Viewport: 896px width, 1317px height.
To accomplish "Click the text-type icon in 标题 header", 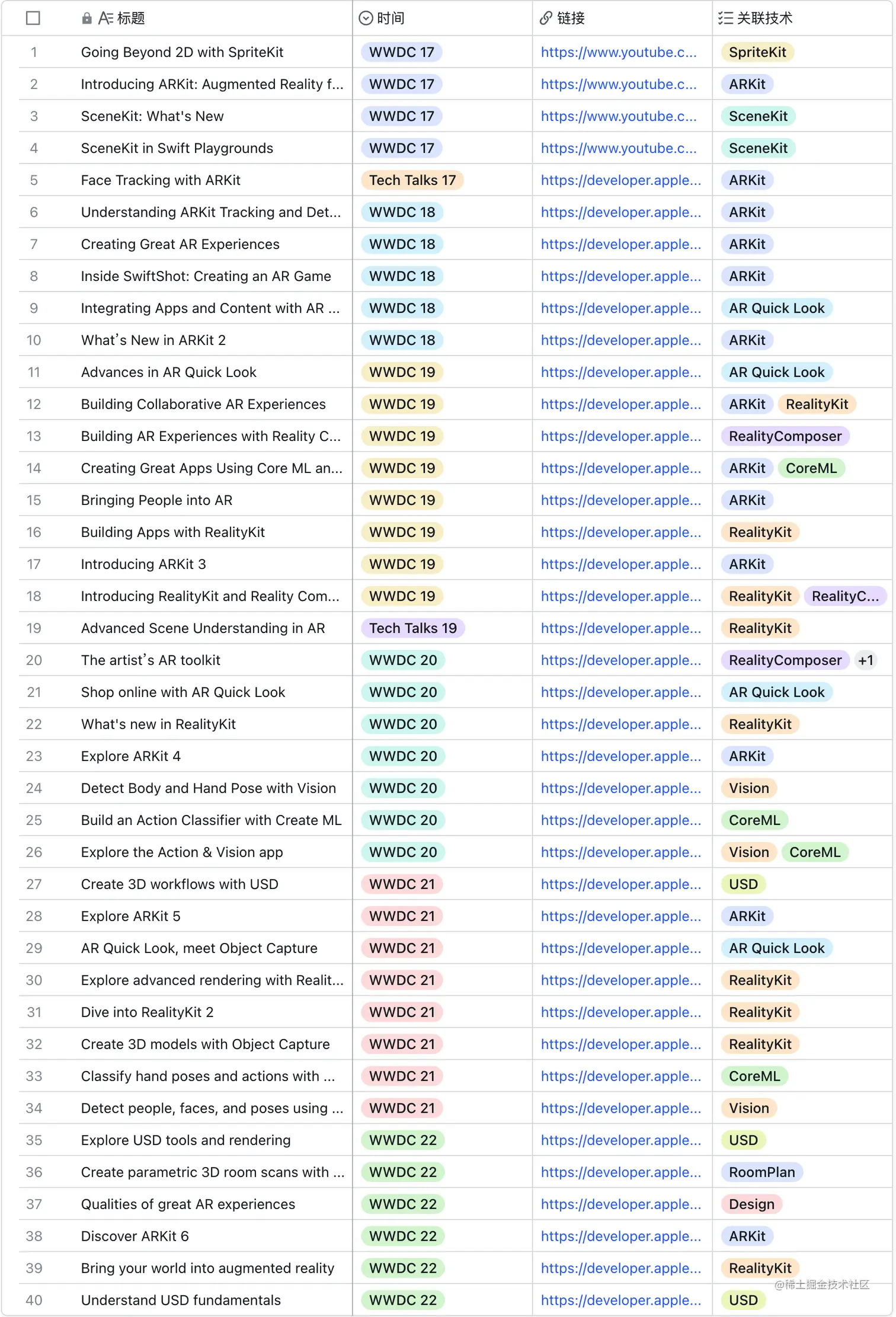I will pos(105,18).
